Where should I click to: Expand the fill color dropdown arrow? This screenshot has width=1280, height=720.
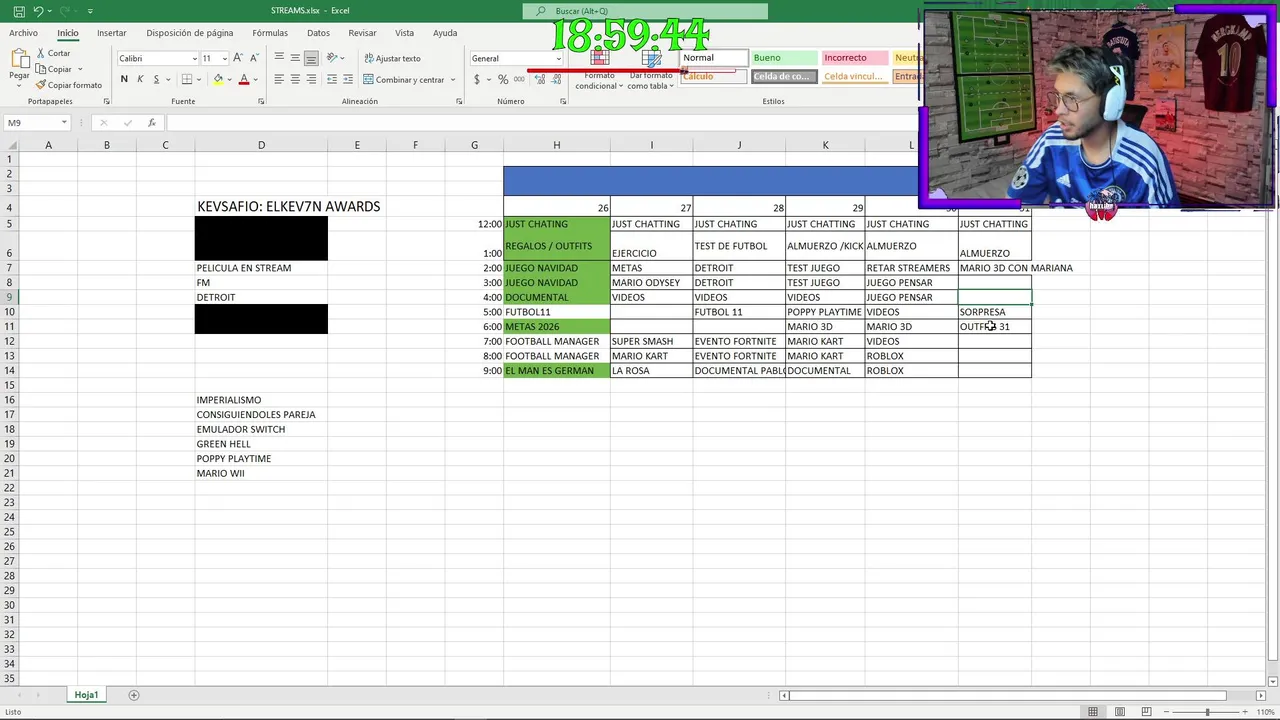point(229,80)
